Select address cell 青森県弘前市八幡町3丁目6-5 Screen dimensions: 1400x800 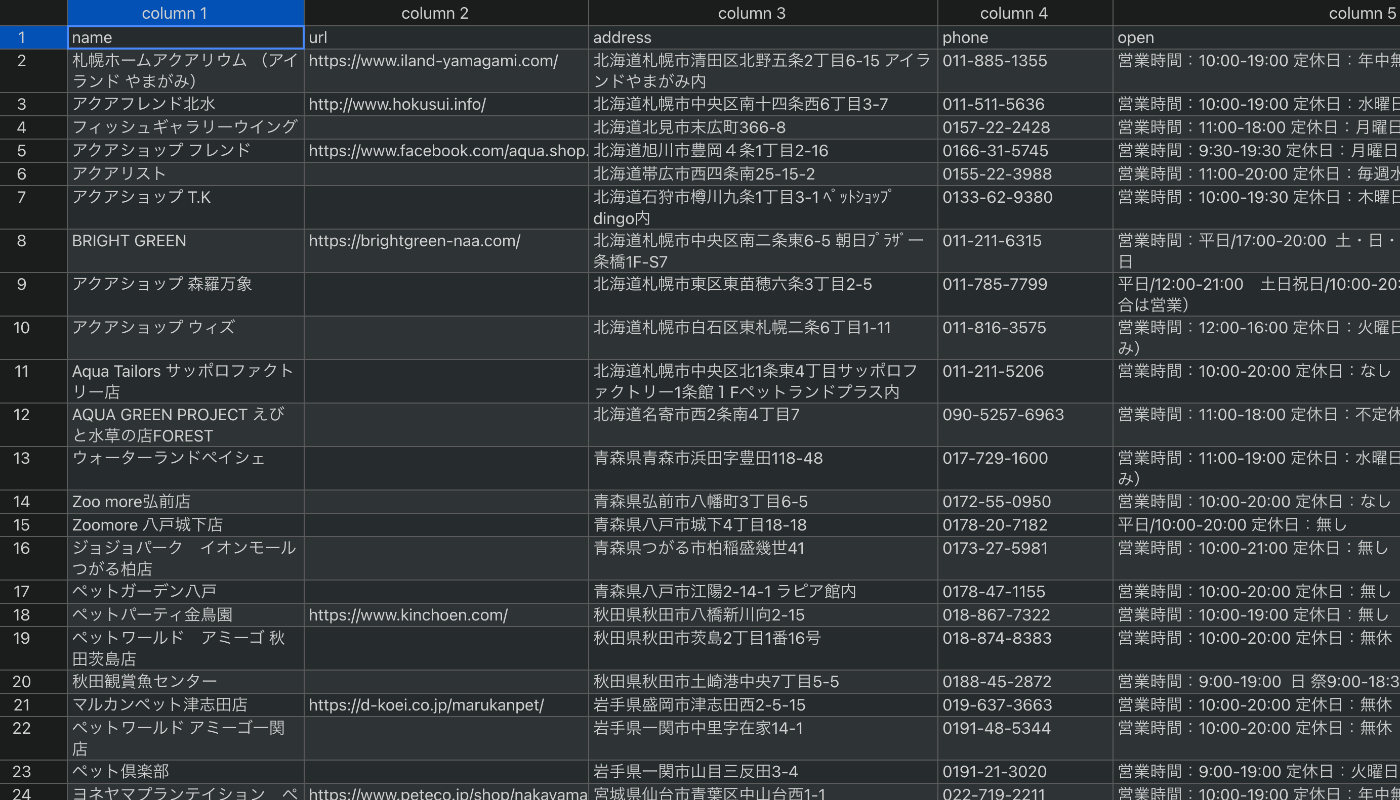pos(763,502)
